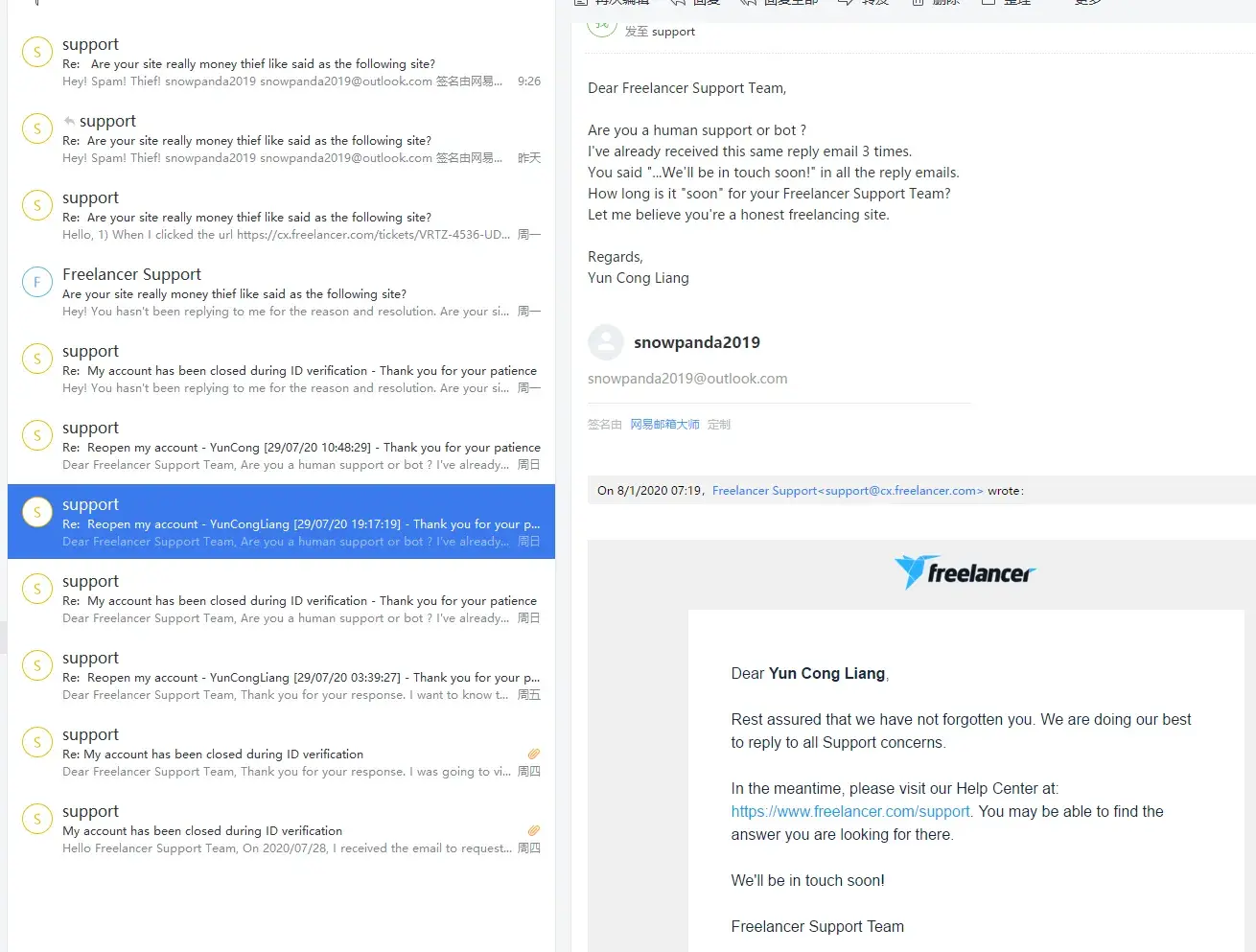Click the 'We'll be in touch soon!' line in the quoted email
This screenshot has width=1256, height=952.
click(x=807, y=881)
